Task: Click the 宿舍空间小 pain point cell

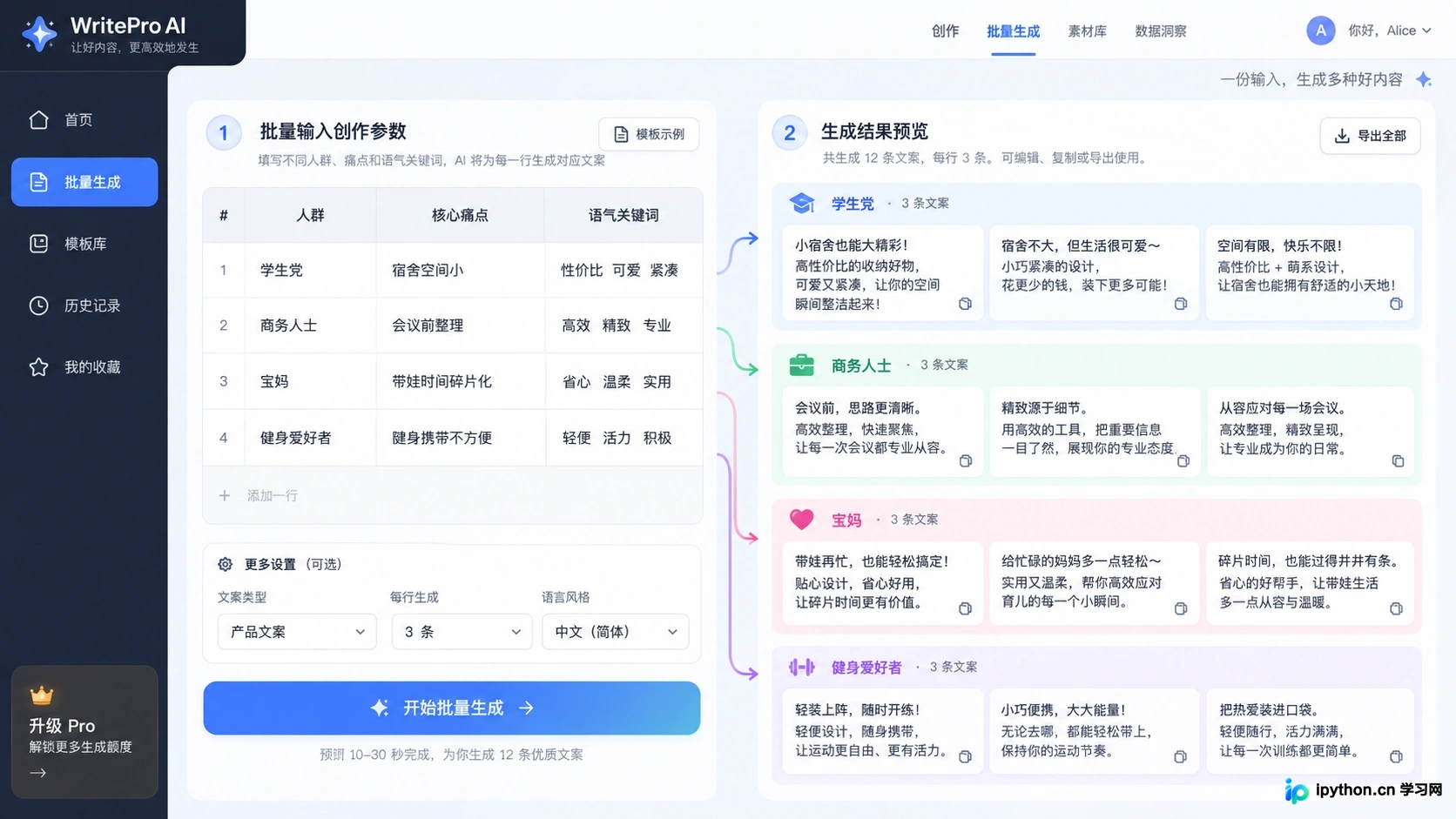Action: [460, 270]
